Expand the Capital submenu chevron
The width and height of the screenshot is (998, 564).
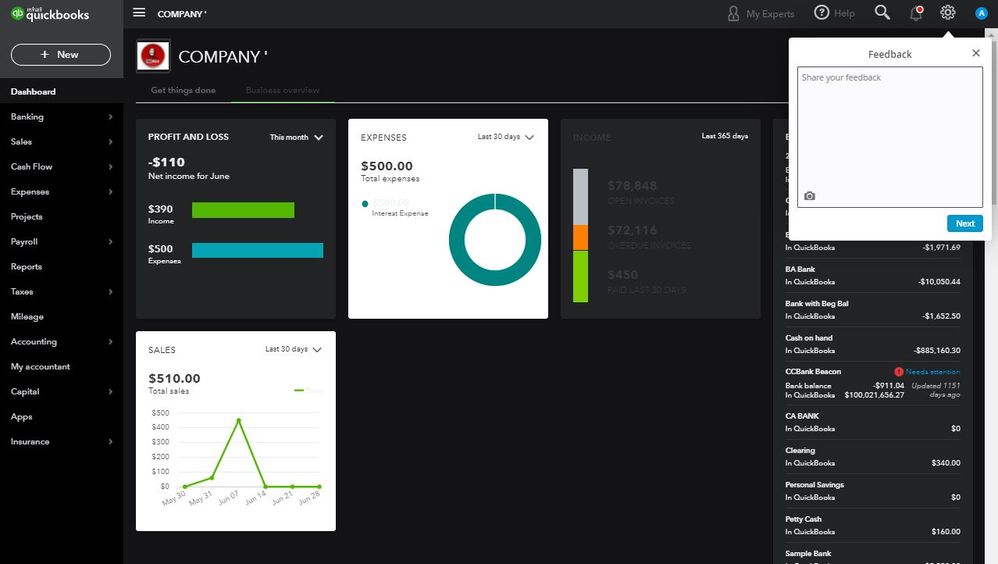[111, 391]
